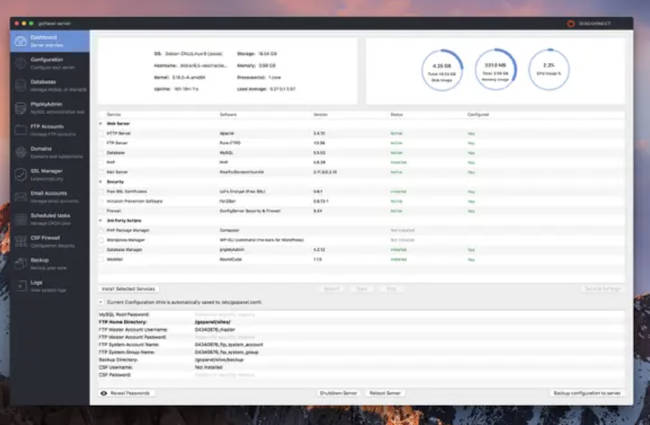Click the Install Selected Services button
This screenshot has width=650, height=425.
[x=130, y=288]
